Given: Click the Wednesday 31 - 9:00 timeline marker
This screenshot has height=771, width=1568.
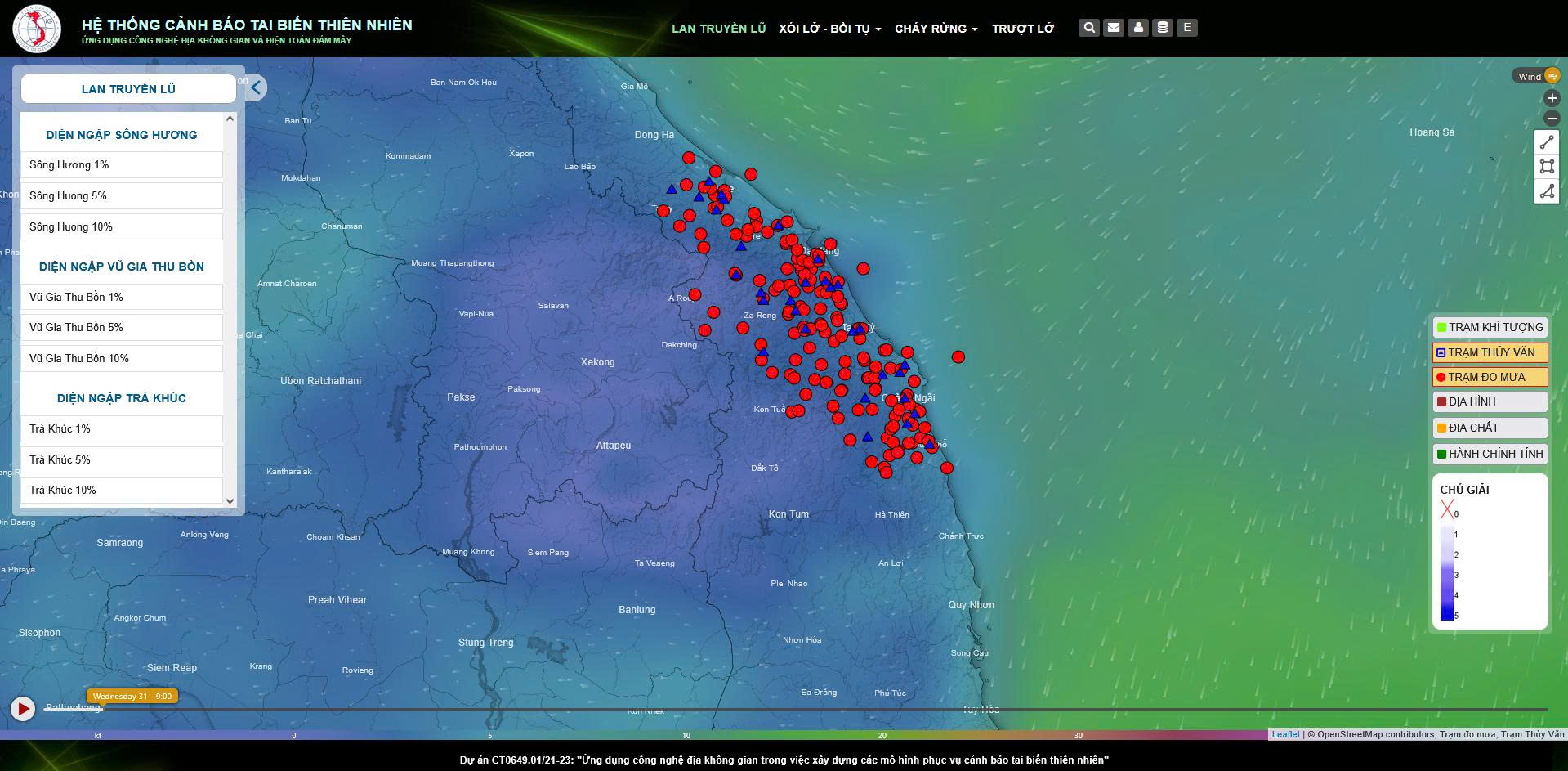Looking at the screenshot, I should (x=132, y=696).
